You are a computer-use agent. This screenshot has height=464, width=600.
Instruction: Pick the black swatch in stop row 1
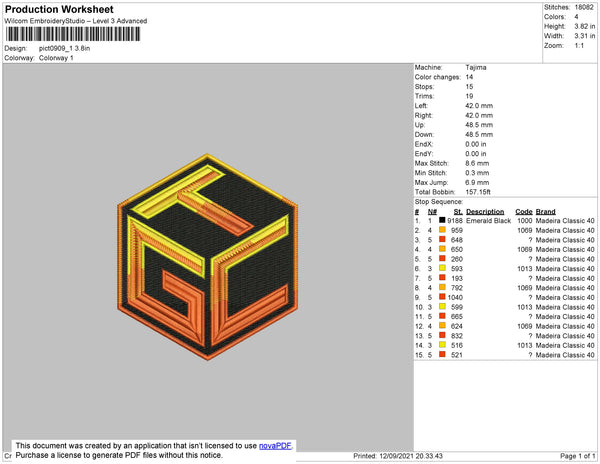(x=442, y=220)
